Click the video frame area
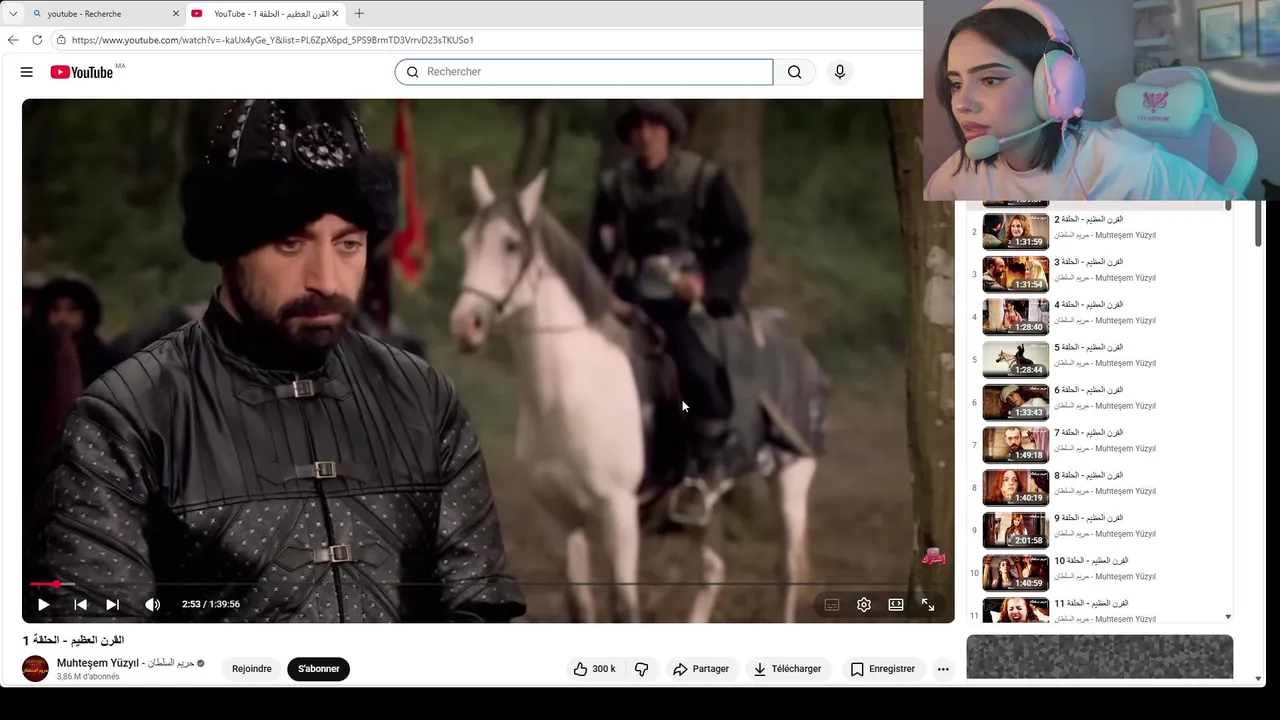Viewport: 1280px width, 720px height. pos(488,360)
